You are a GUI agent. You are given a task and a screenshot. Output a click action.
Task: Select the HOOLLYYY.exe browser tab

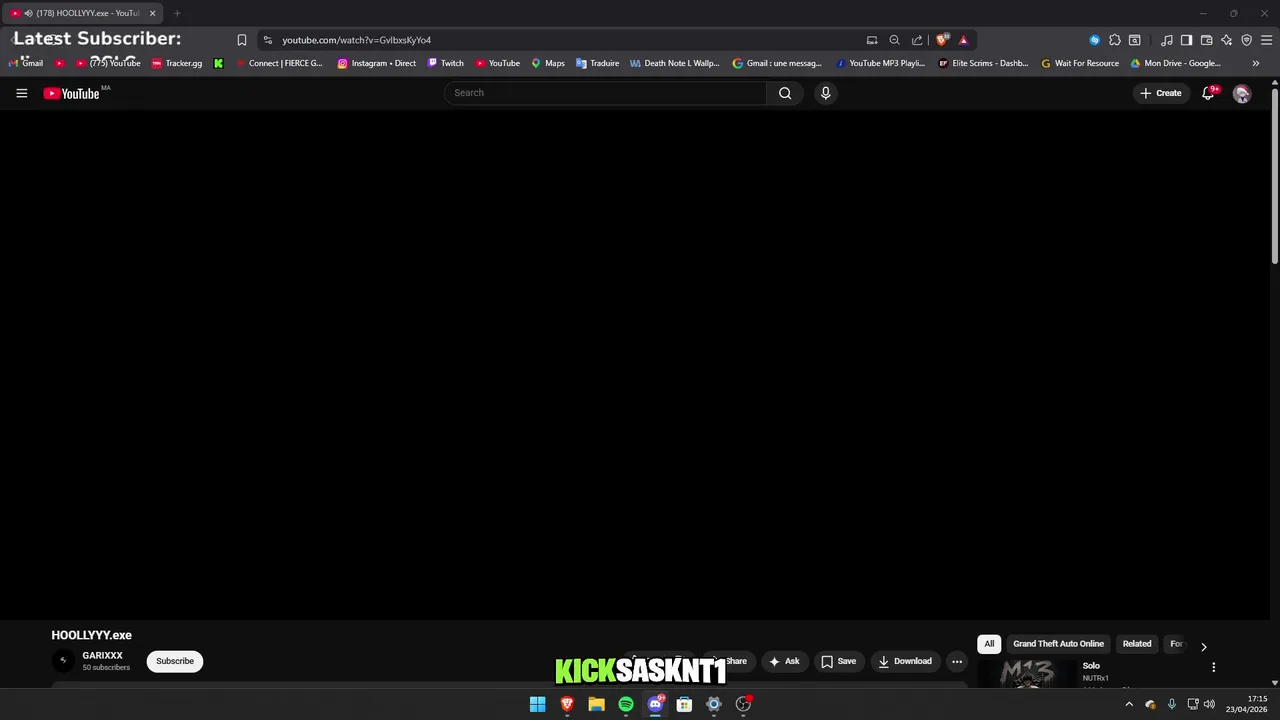[84, 13]
